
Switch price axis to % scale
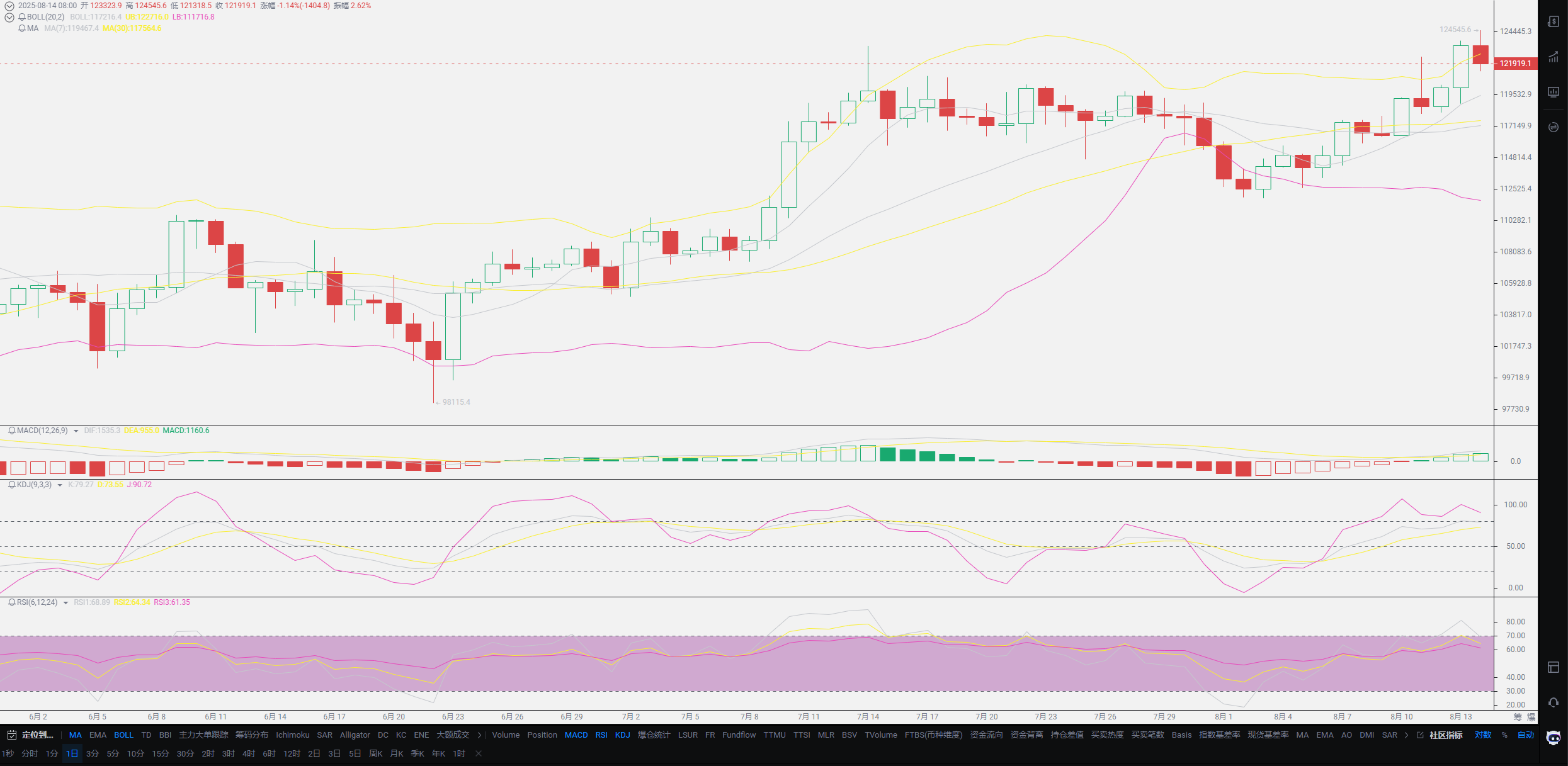(1504, 735)
